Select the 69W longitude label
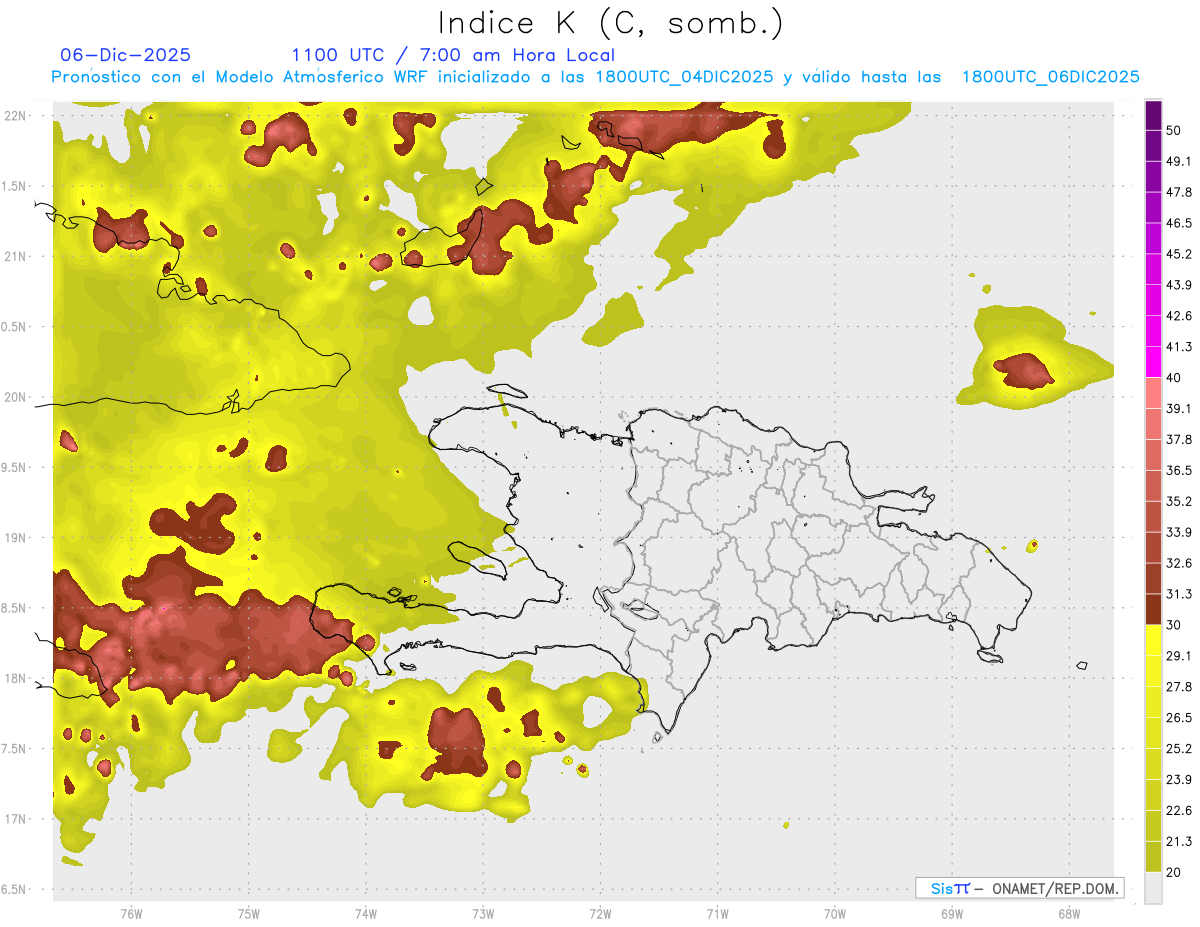1200x927 pixels. coord(951,913)
